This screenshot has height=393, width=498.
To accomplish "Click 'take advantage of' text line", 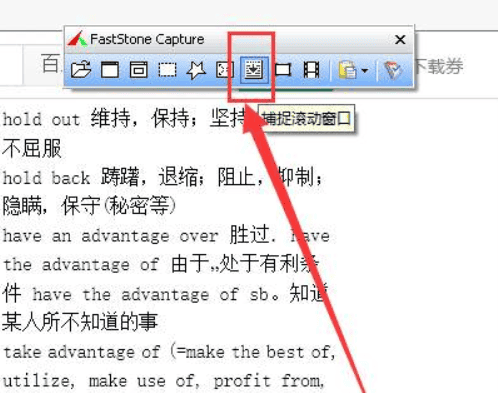I will (82, 352).
